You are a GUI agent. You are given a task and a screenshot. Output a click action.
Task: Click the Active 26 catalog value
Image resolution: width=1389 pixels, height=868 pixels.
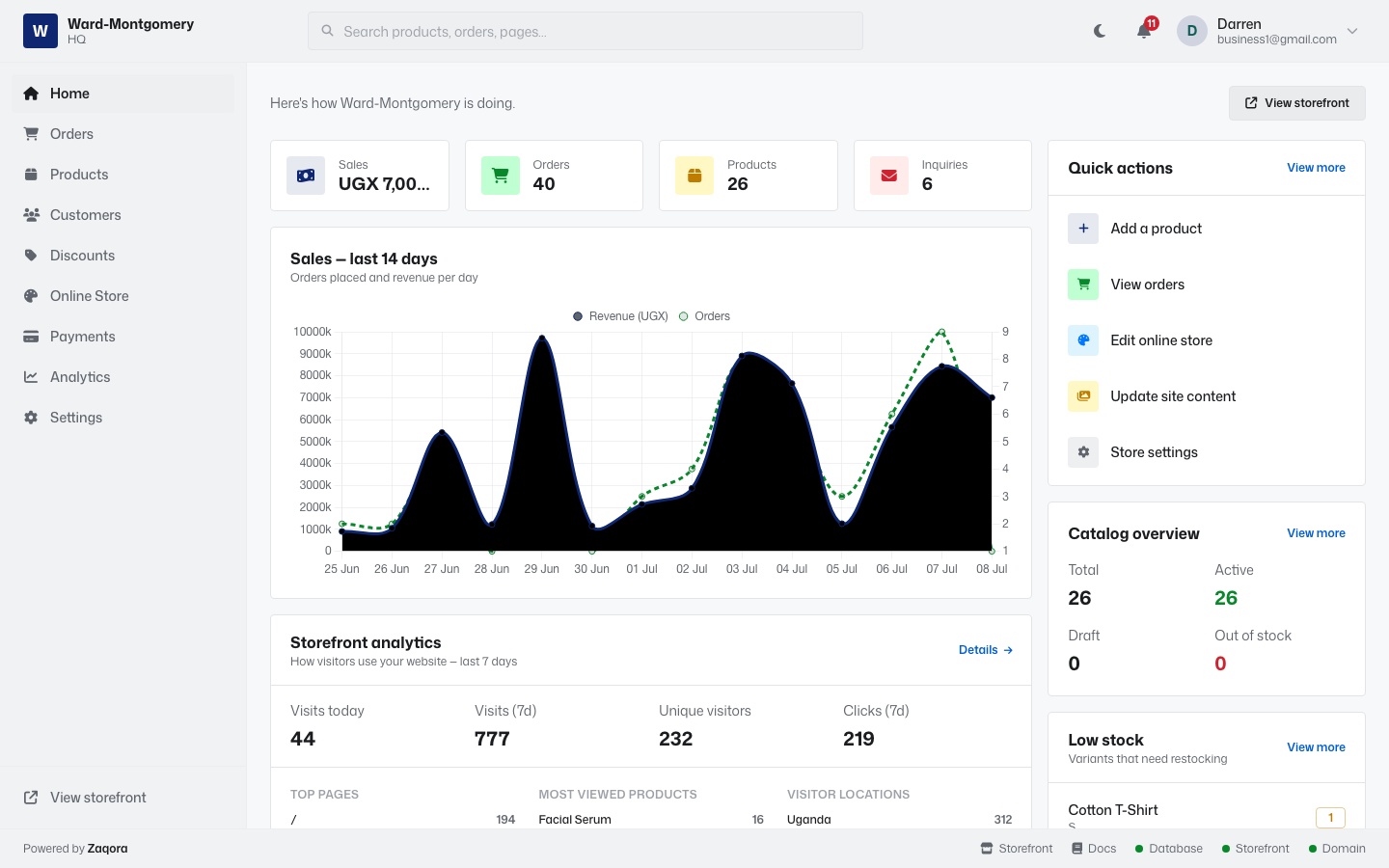[x=1225, y=598]
